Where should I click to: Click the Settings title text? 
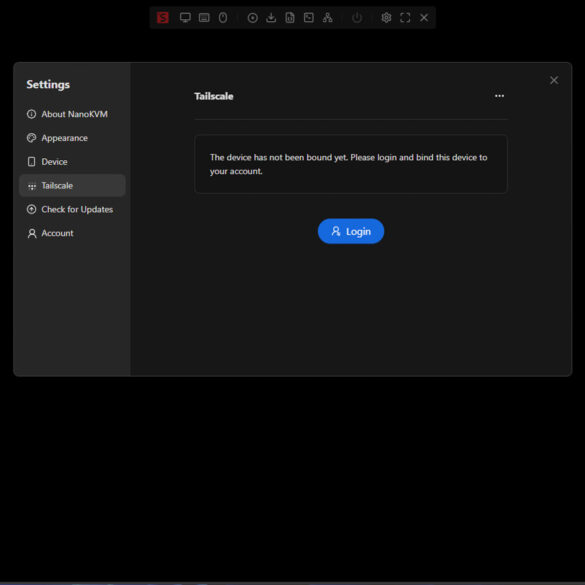point(48,85)
